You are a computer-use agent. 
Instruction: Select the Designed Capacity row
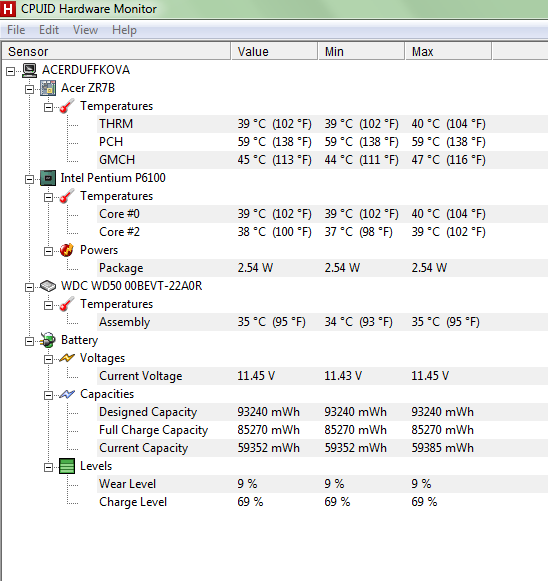pyautogui.click(x=322, y=412)
